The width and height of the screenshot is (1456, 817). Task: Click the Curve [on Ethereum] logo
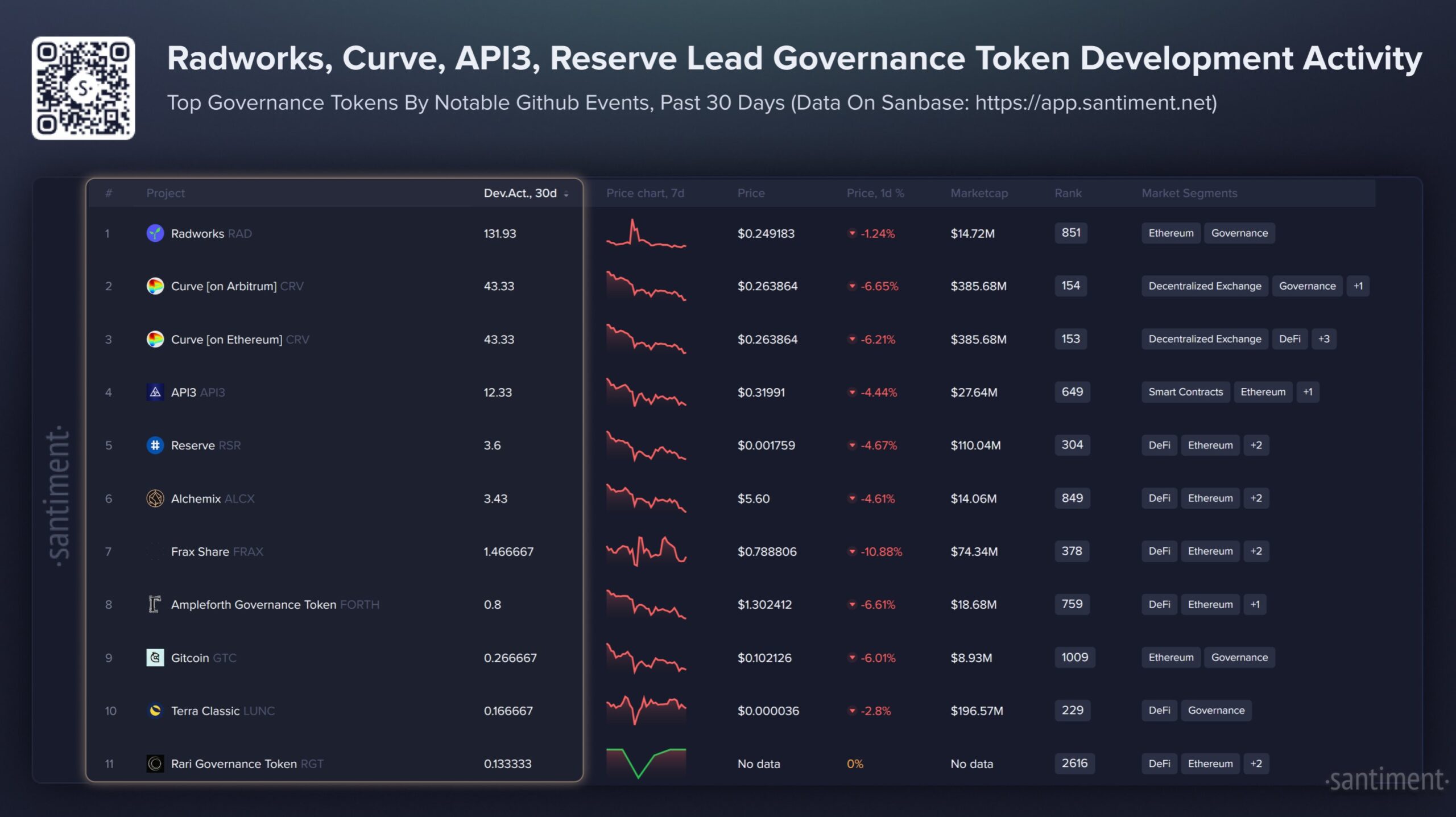tap(155, 339)
